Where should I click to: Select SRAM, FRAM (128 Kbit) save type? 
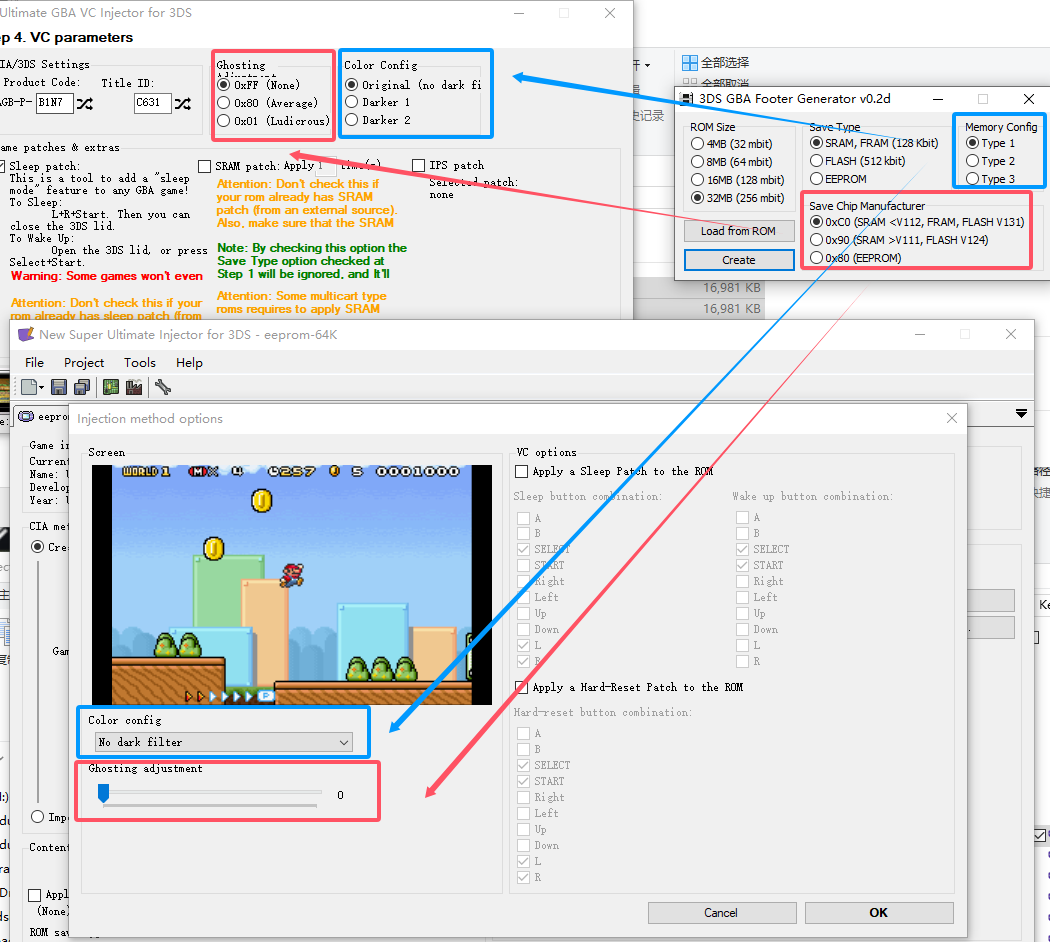(x=816, y=143)
